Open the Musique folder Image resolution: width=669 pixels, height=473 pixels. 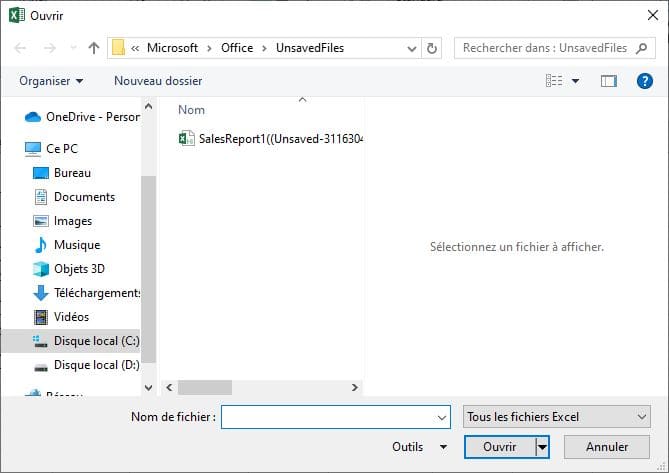point(67,245)
